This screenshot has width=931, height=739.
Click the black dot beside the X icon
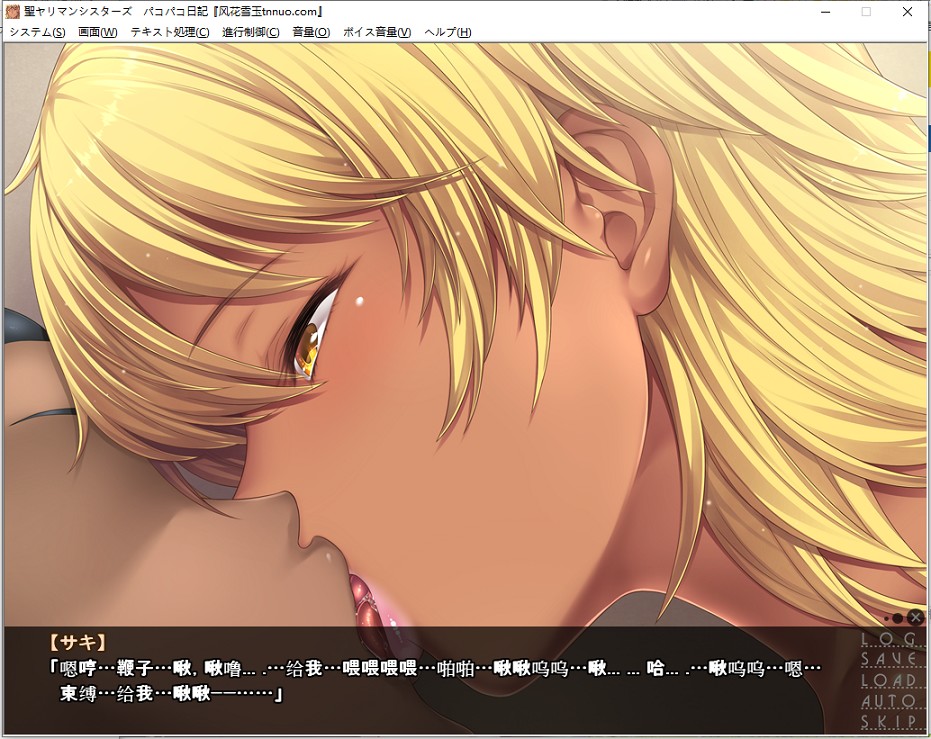897,618
